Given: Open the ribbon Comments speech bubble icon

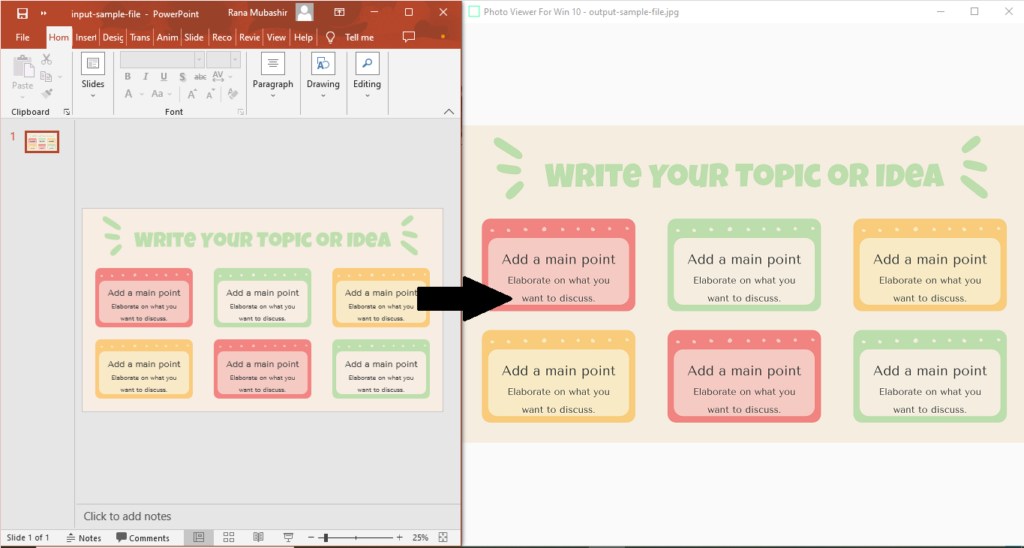Looking at the screenshot, I should pyautogui.click(x=408, y=37).
